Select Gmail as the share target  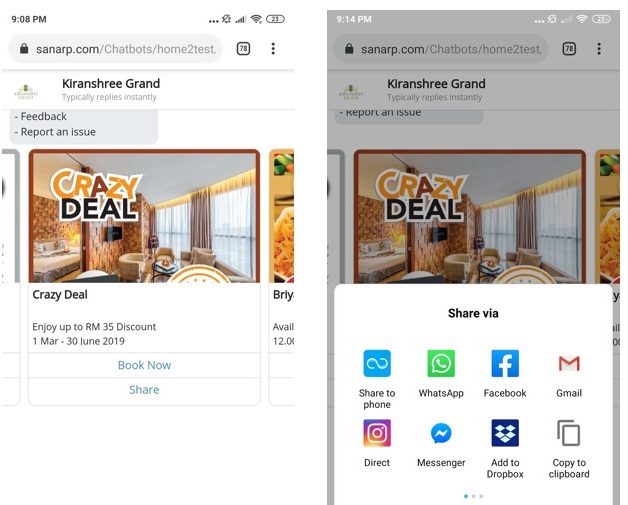click(569, 363)
